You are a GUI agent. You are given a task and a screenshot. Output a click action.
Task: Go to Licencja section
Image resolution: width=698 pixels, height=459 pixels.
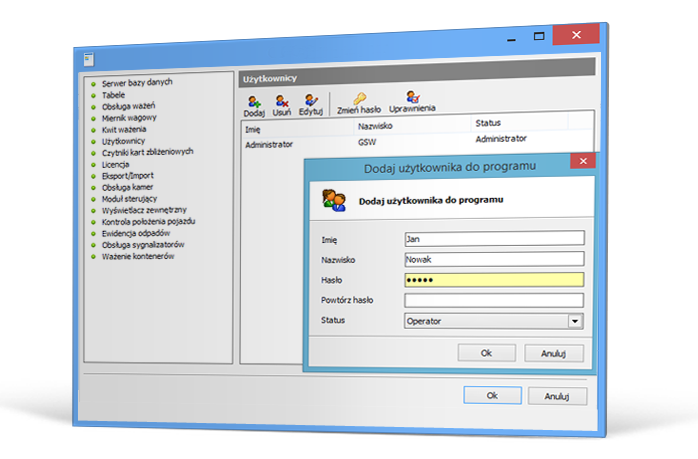click(x=116, y=164)
